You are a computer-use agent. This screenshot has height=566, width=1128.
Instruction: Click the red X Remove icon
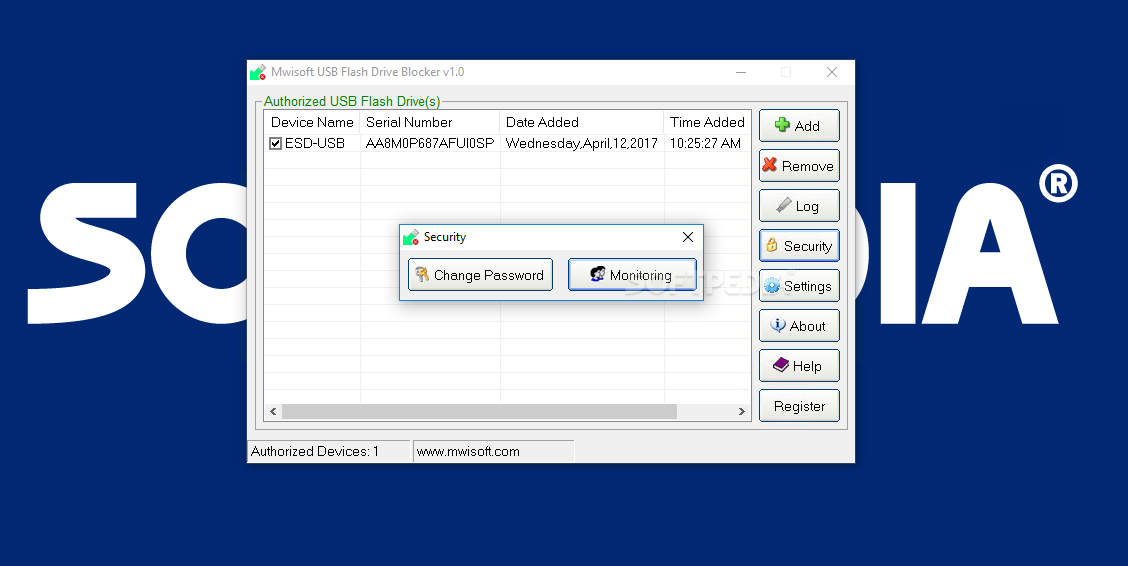770,165
